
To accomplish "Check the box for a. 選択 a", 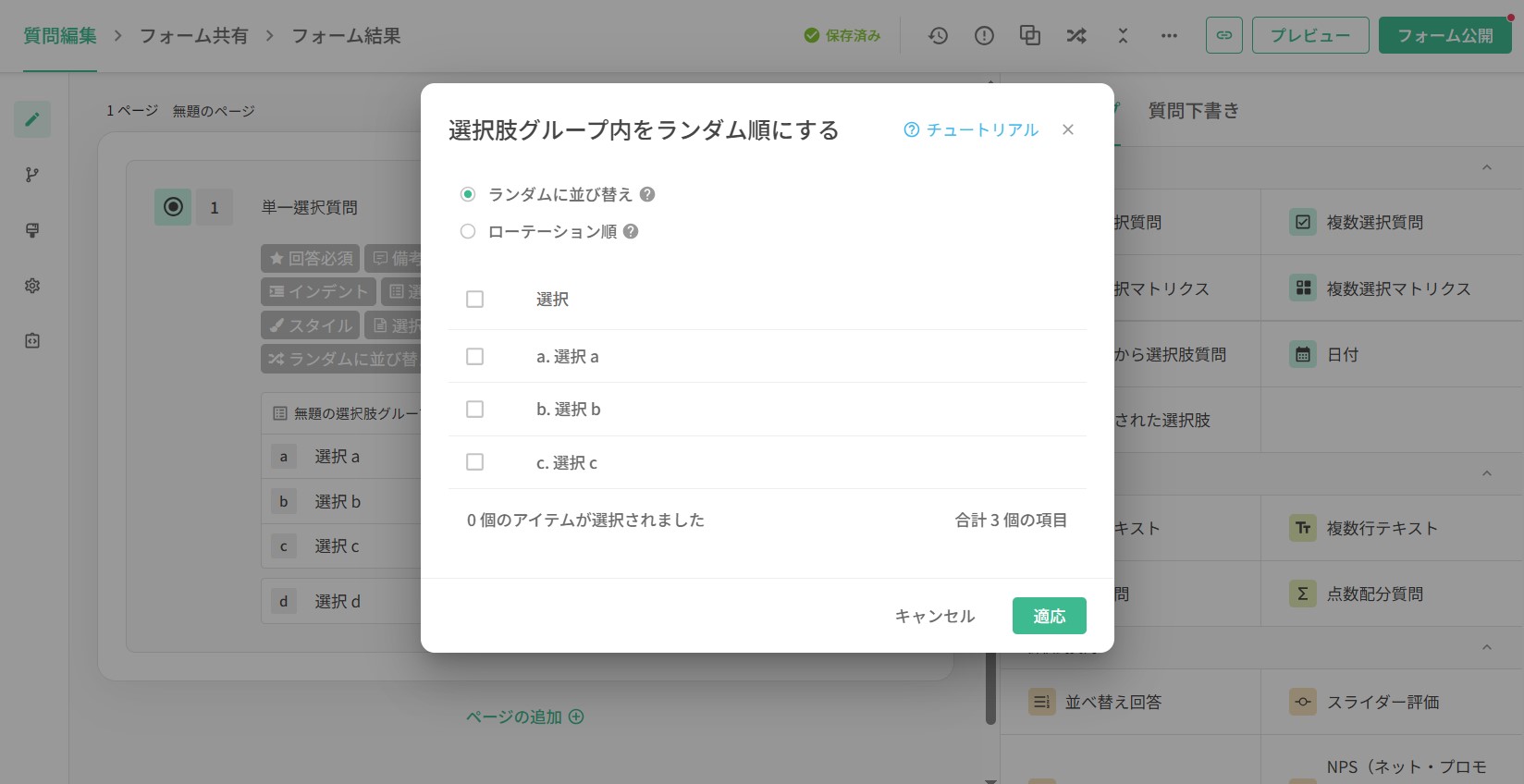I will (474, 356).
